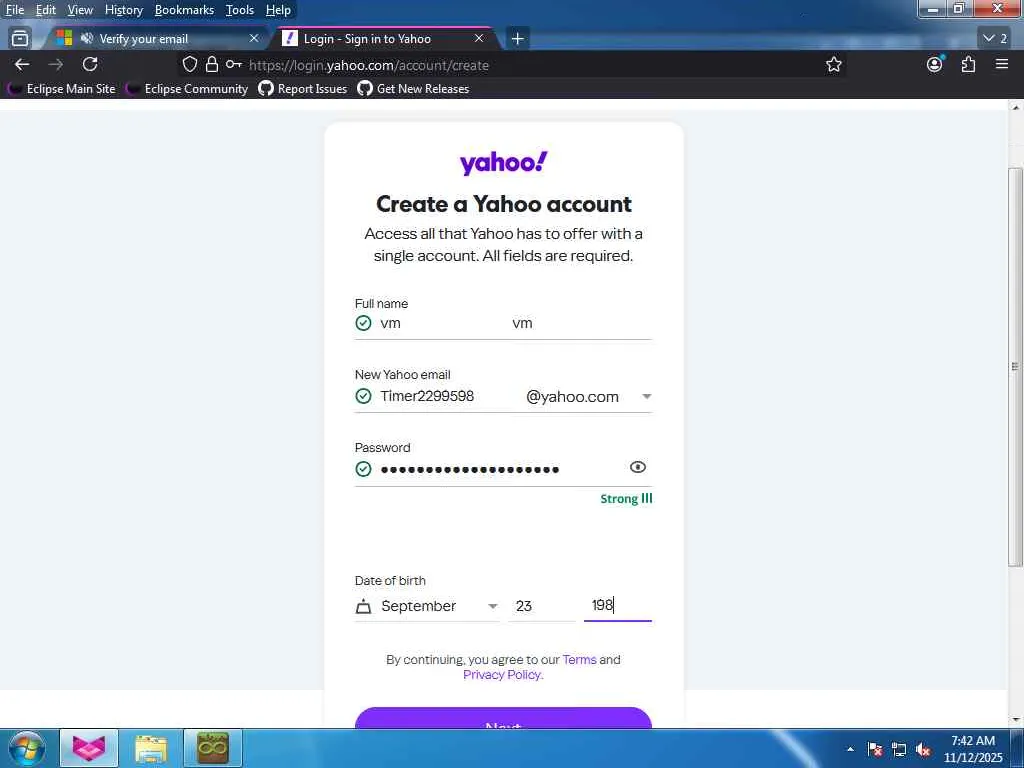Screen dimensions: 1024x768
Task: Click the vertical page scrollbar thumb
Action: click(x=1016, y=366)
